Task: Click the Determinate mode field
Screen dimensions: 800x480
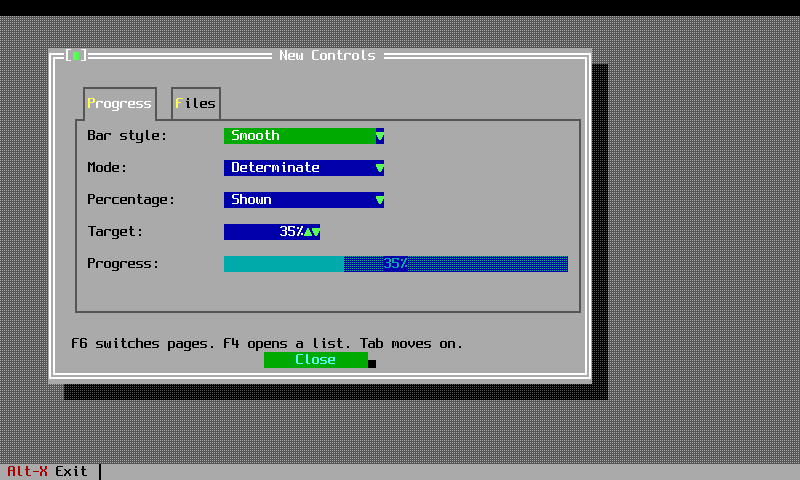Action: point(300,168)
